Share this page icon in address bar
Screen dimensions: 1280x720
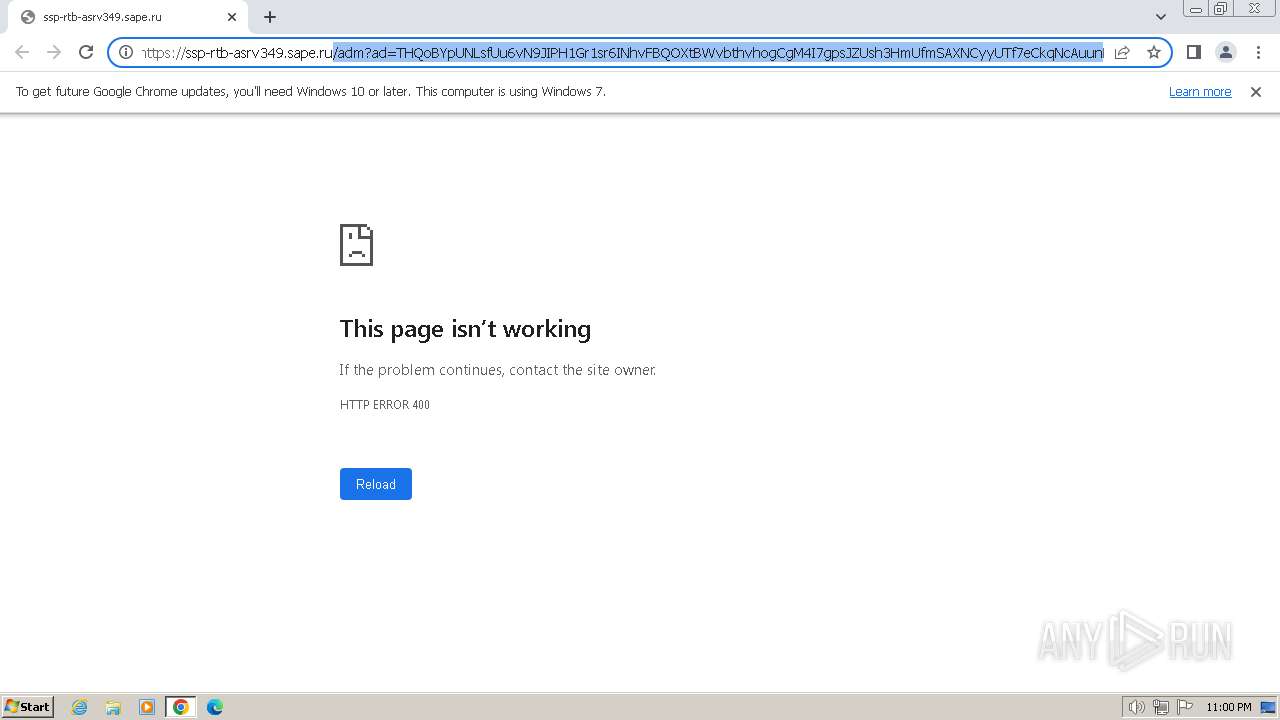click(1122, 52)
